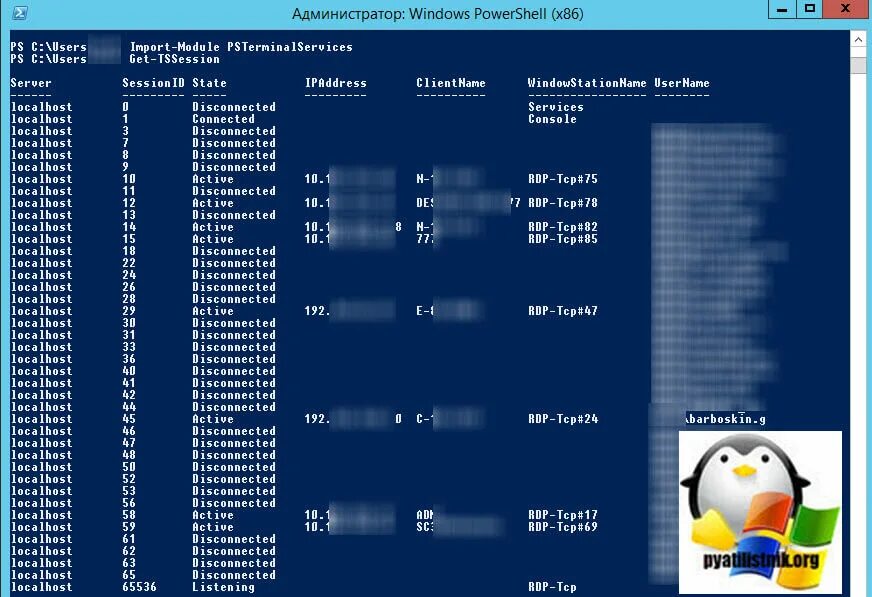Click the 'WindowStationName' column header
This screenshot has width=872, height=597.
587,83
